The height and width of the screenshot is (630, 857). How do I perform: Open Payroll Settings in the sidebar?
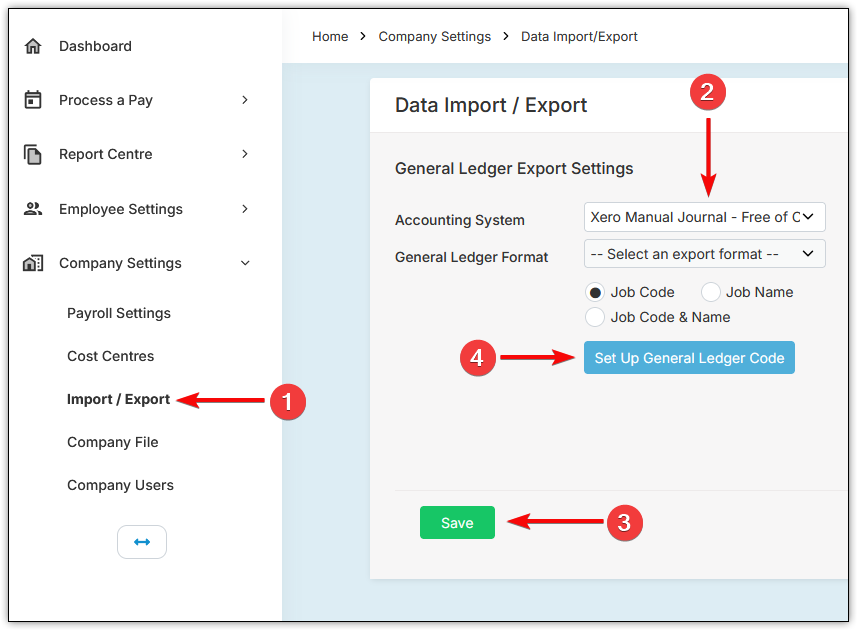(119, 313)
